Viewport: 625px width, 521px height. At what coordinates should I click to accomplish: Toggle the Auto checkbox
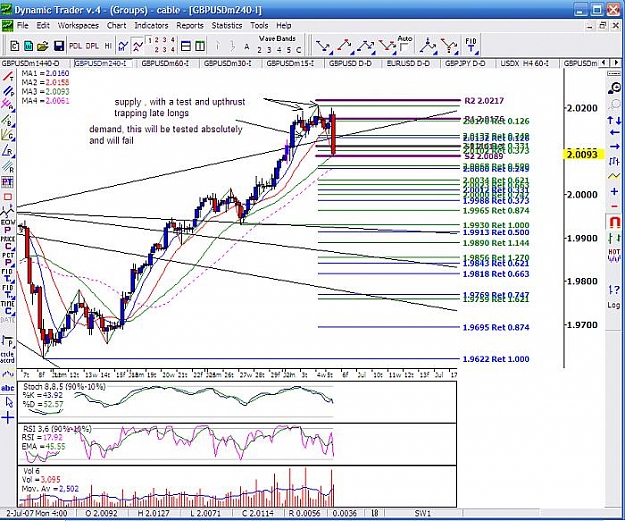tap(404, 47)
